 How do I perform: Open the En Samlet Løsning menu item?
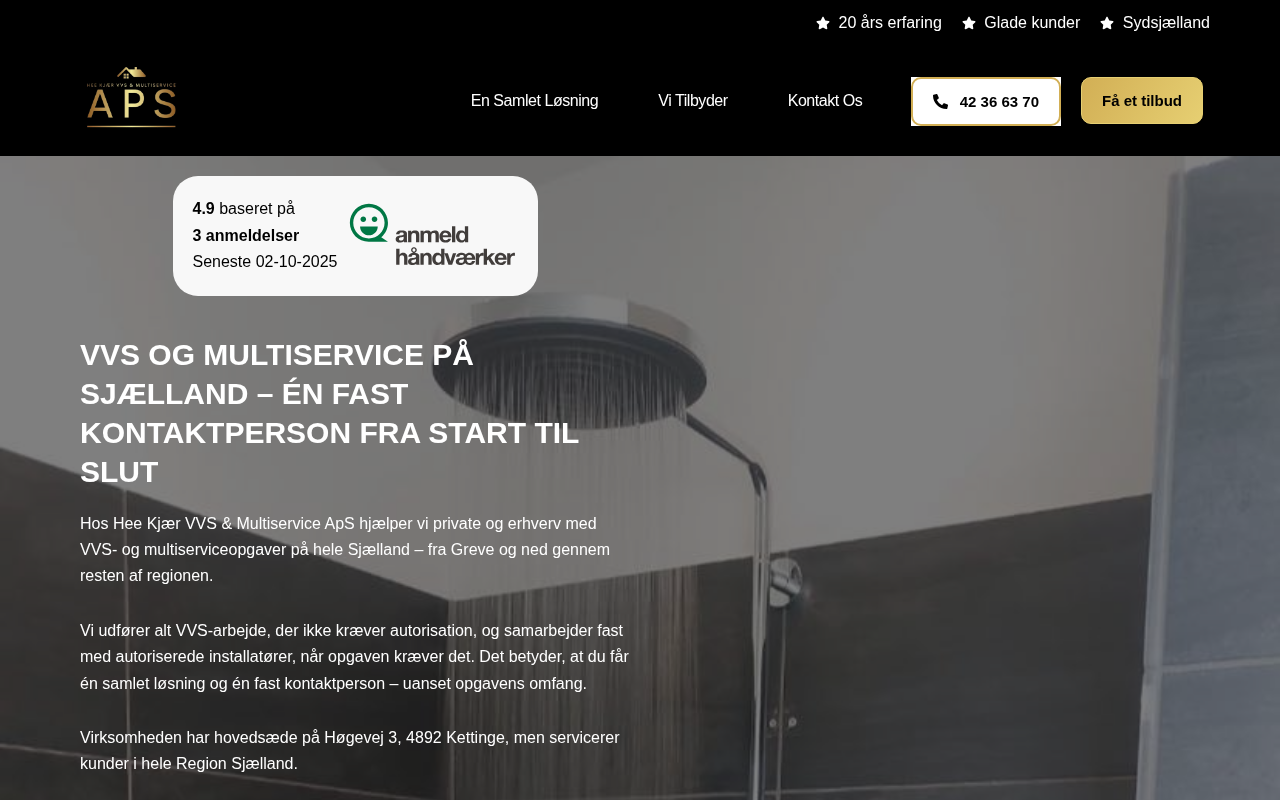coord(534,101)
